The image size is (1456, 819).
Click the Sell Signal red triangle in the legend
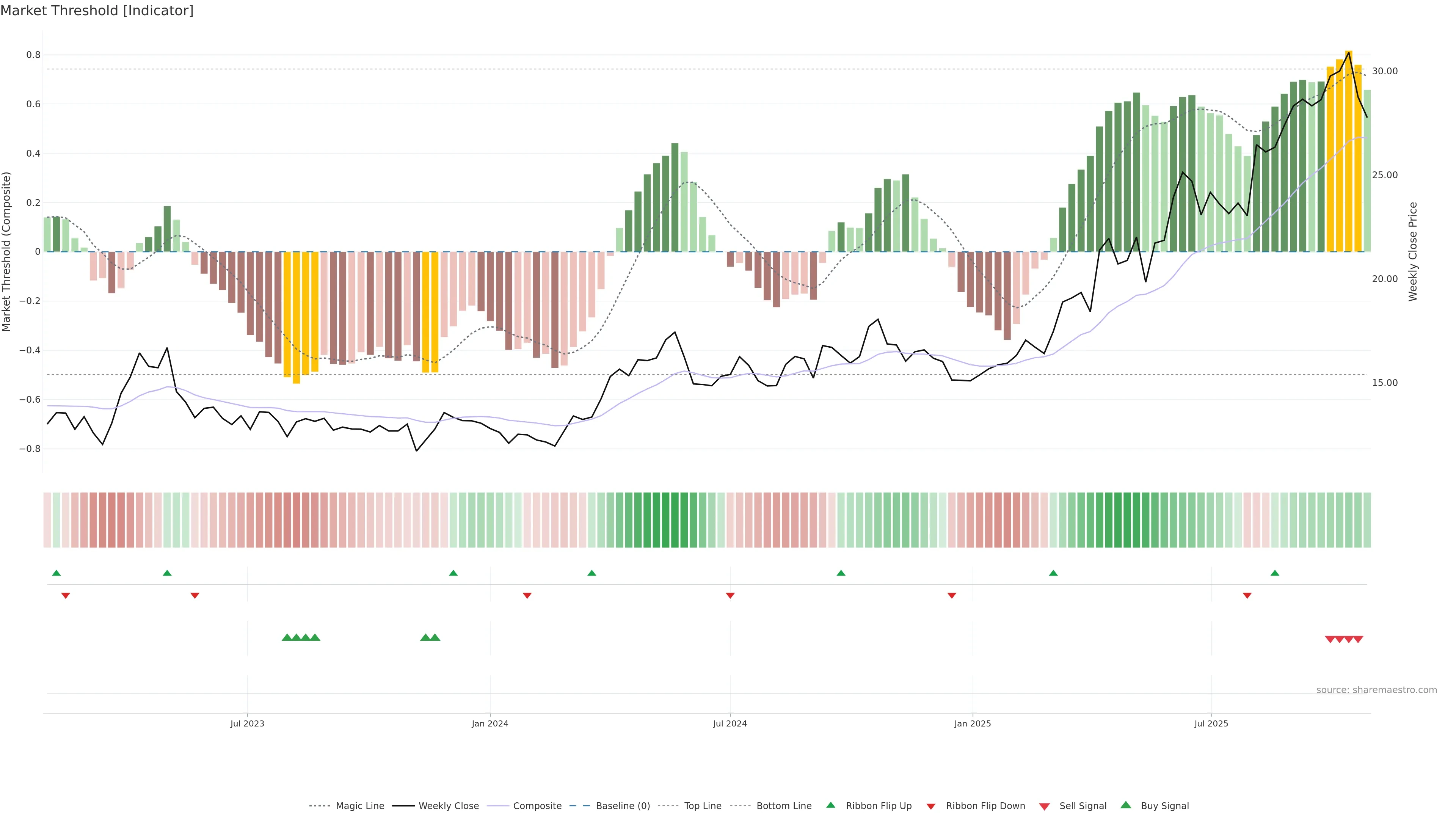click(1044, 806)
